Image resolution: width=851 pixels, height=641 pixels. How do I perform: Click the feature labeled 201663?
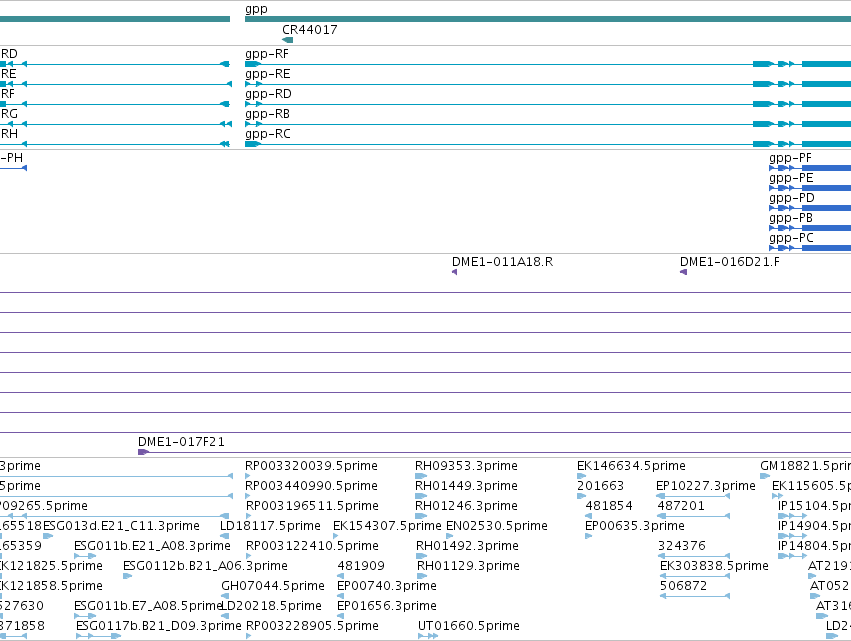600,486
